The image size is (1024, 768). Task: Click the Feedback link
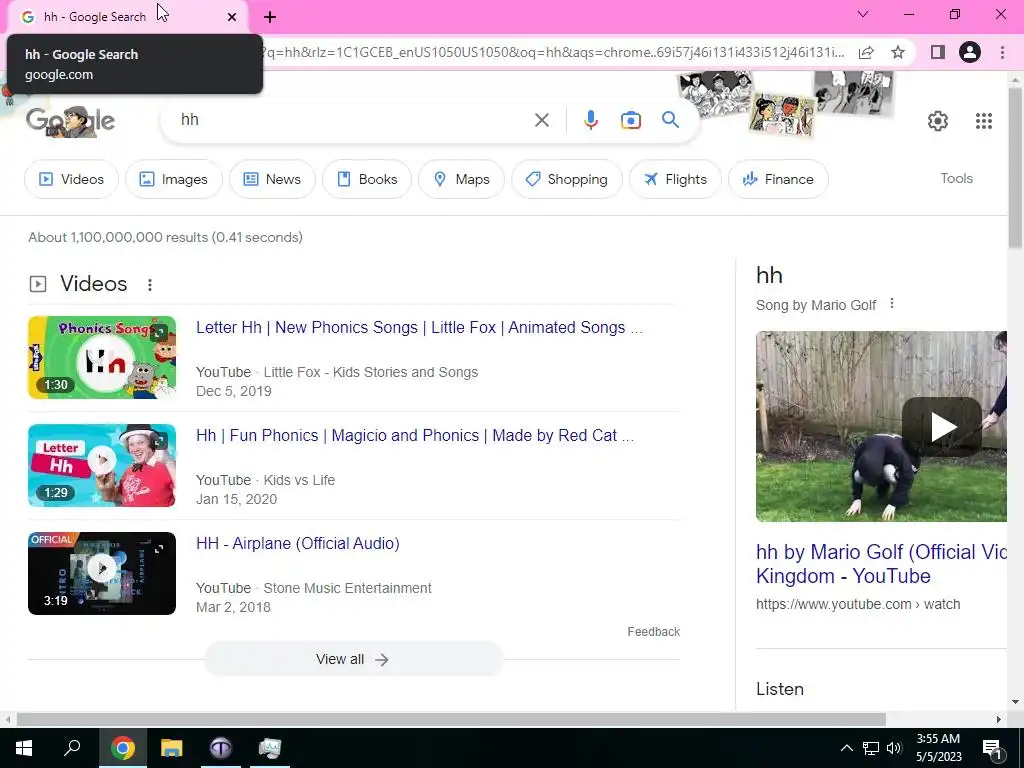[654, 632]
